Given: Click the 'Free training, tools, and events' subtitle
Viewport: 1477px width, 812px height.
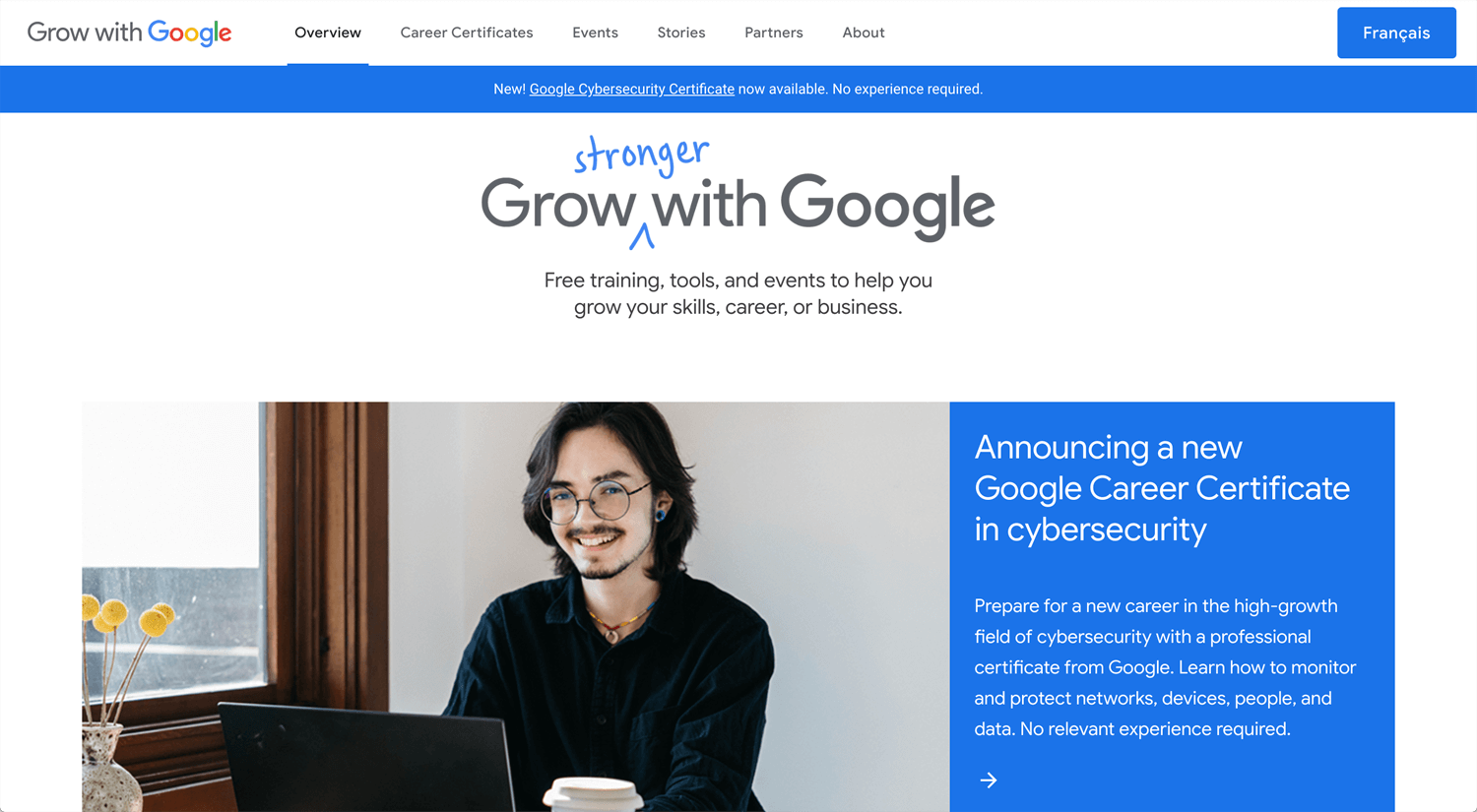Looking at the screenshot, I should click(x=738, y=293).
